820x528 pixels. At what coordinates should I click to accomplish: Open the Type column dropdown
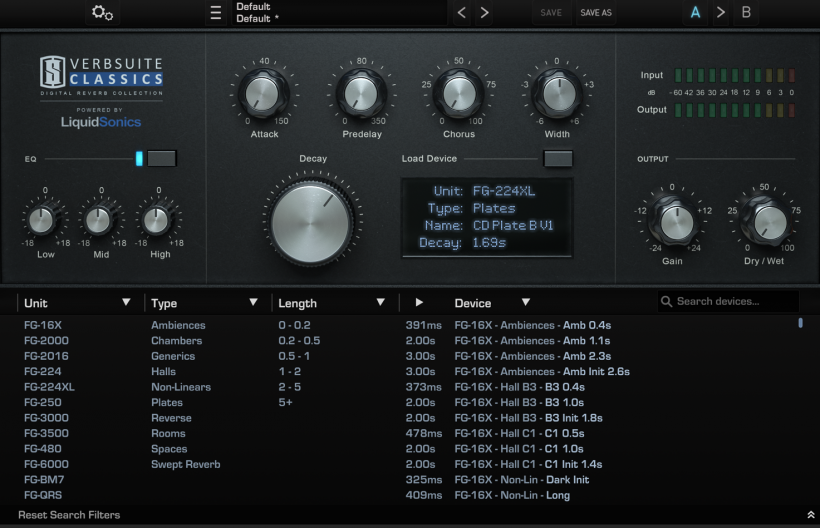coord(253,302)
